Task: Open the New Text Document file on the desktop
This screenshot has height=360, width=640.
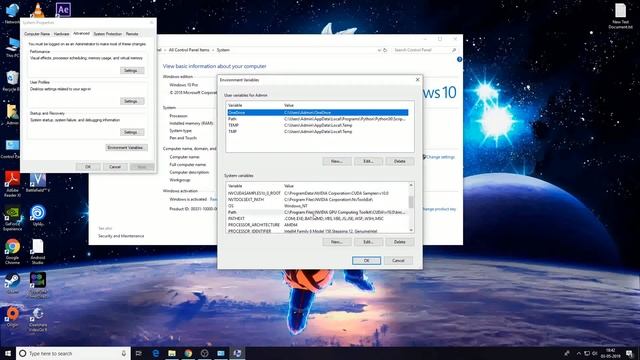Action: tap(620, 16)
